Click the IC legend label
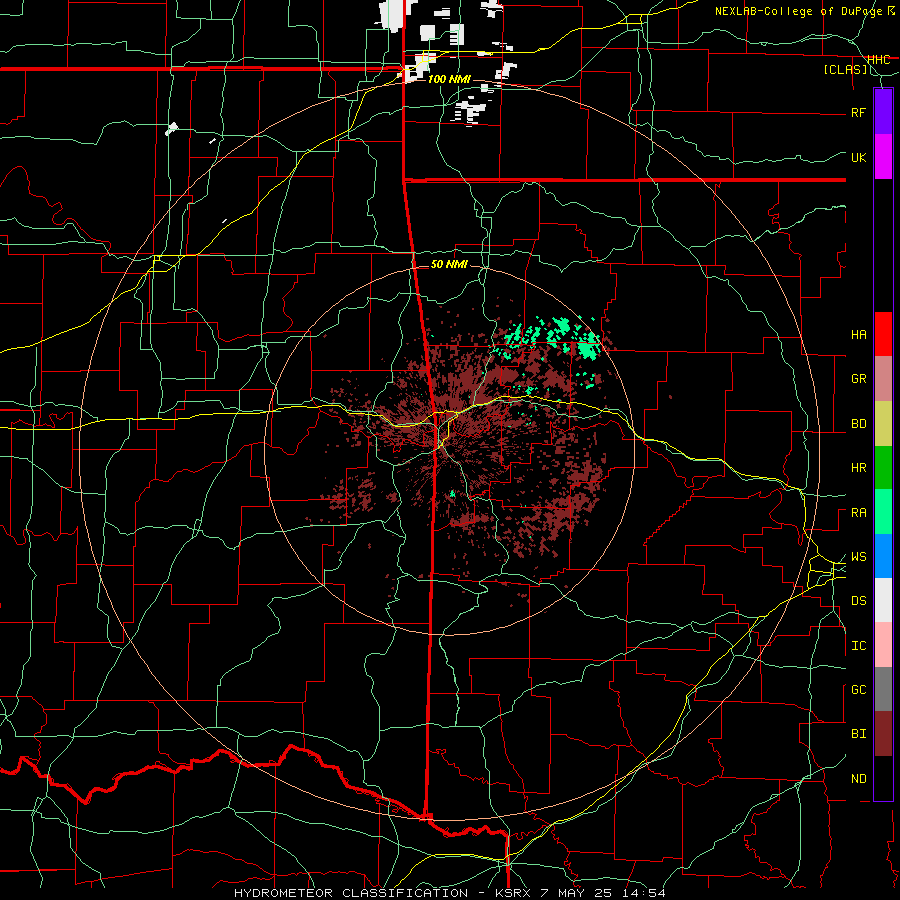Viewport: 900px width, 900px height. tap(858, 646)
